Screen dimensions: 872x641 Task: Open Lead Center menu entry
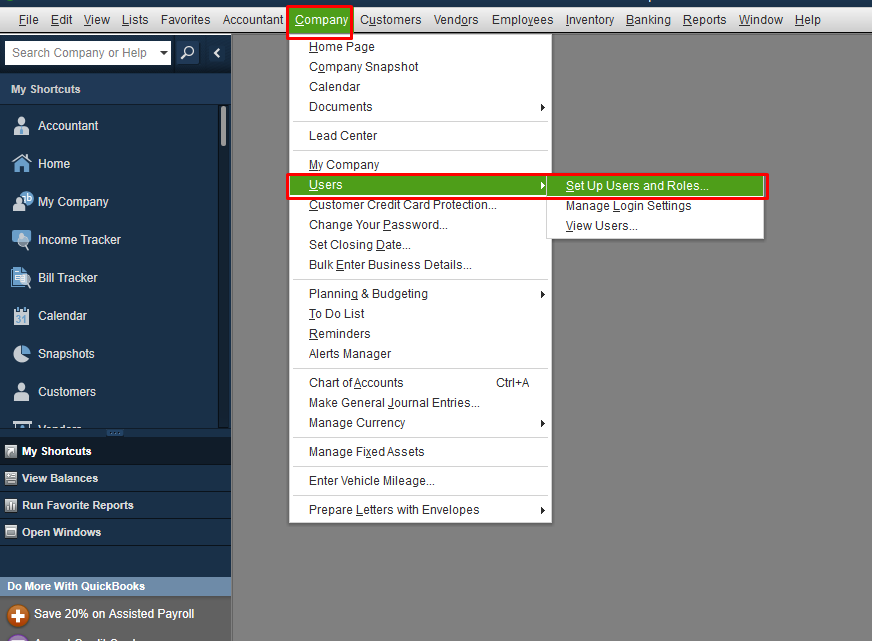pos(420,136)
